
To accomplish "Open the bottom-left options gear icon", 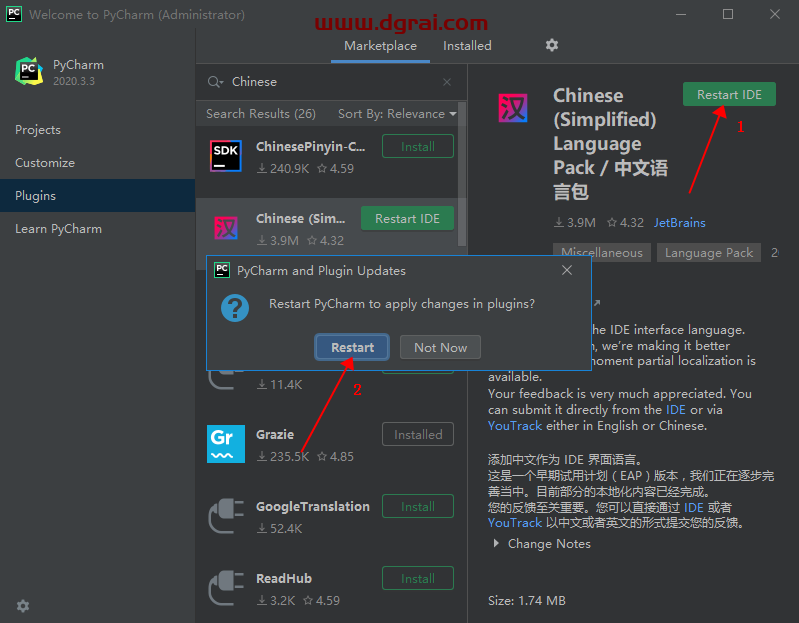I will 23,606.
